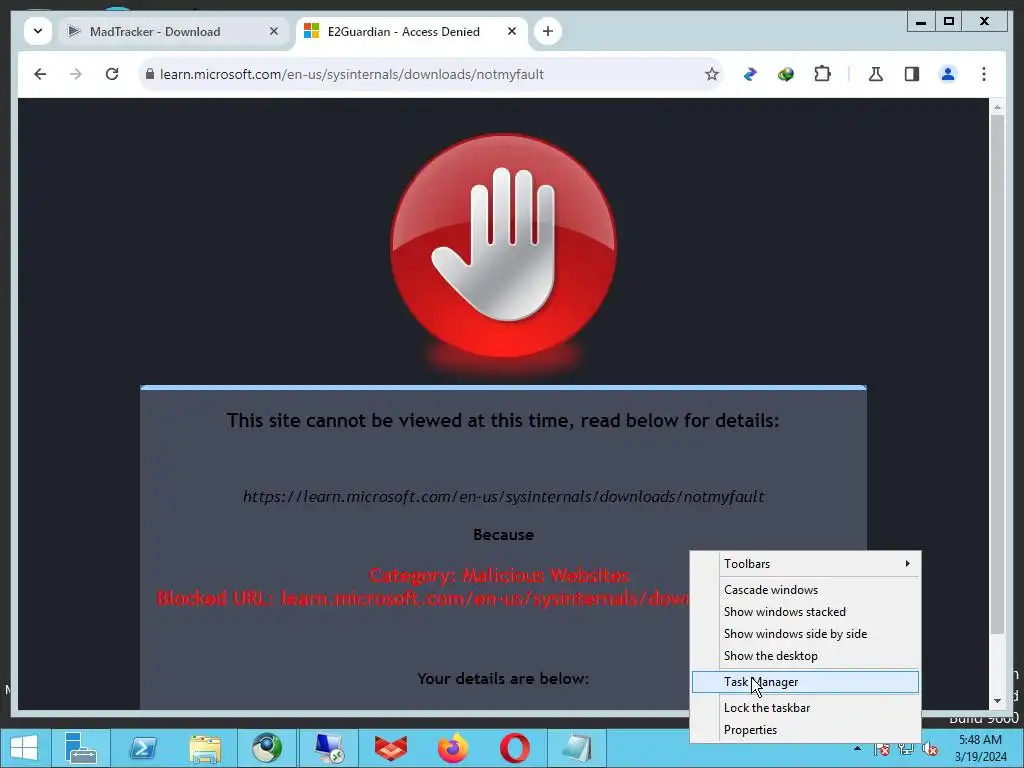Screen dimensions: 1024x768
Task: Click the address bar URL
Action: (x=352, y=74)
